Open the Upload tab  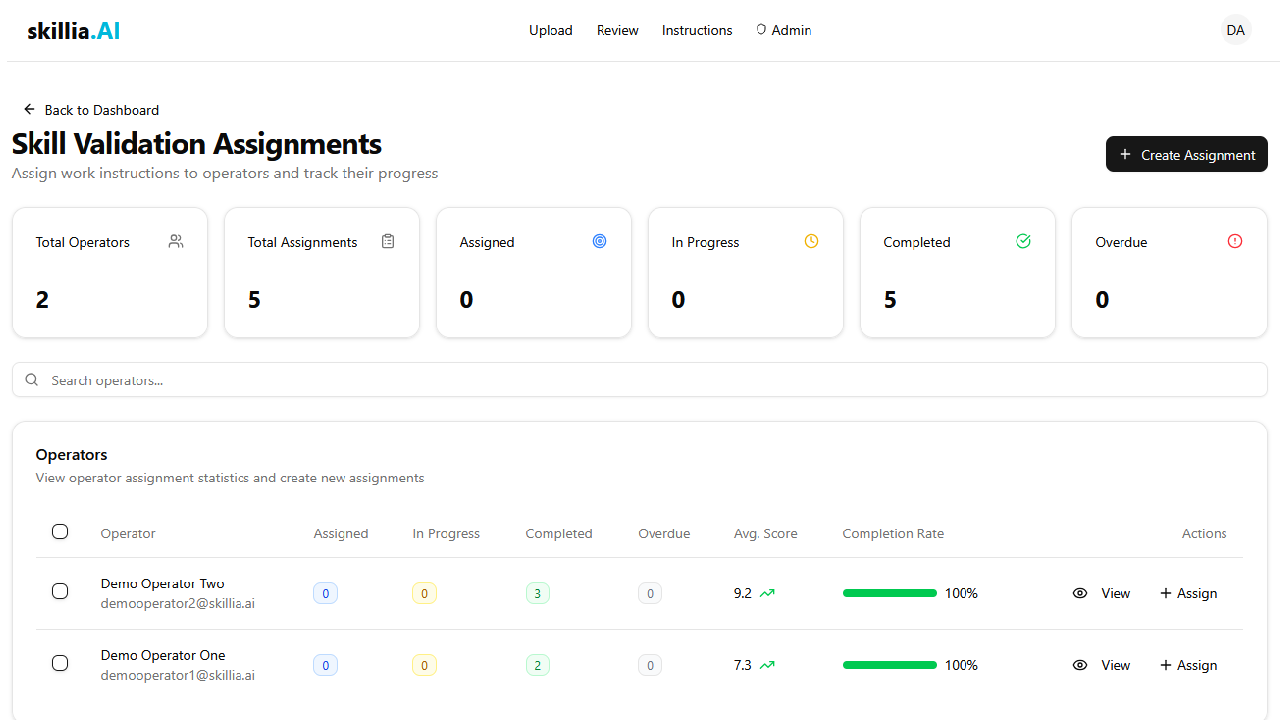[x=551, y=30]
